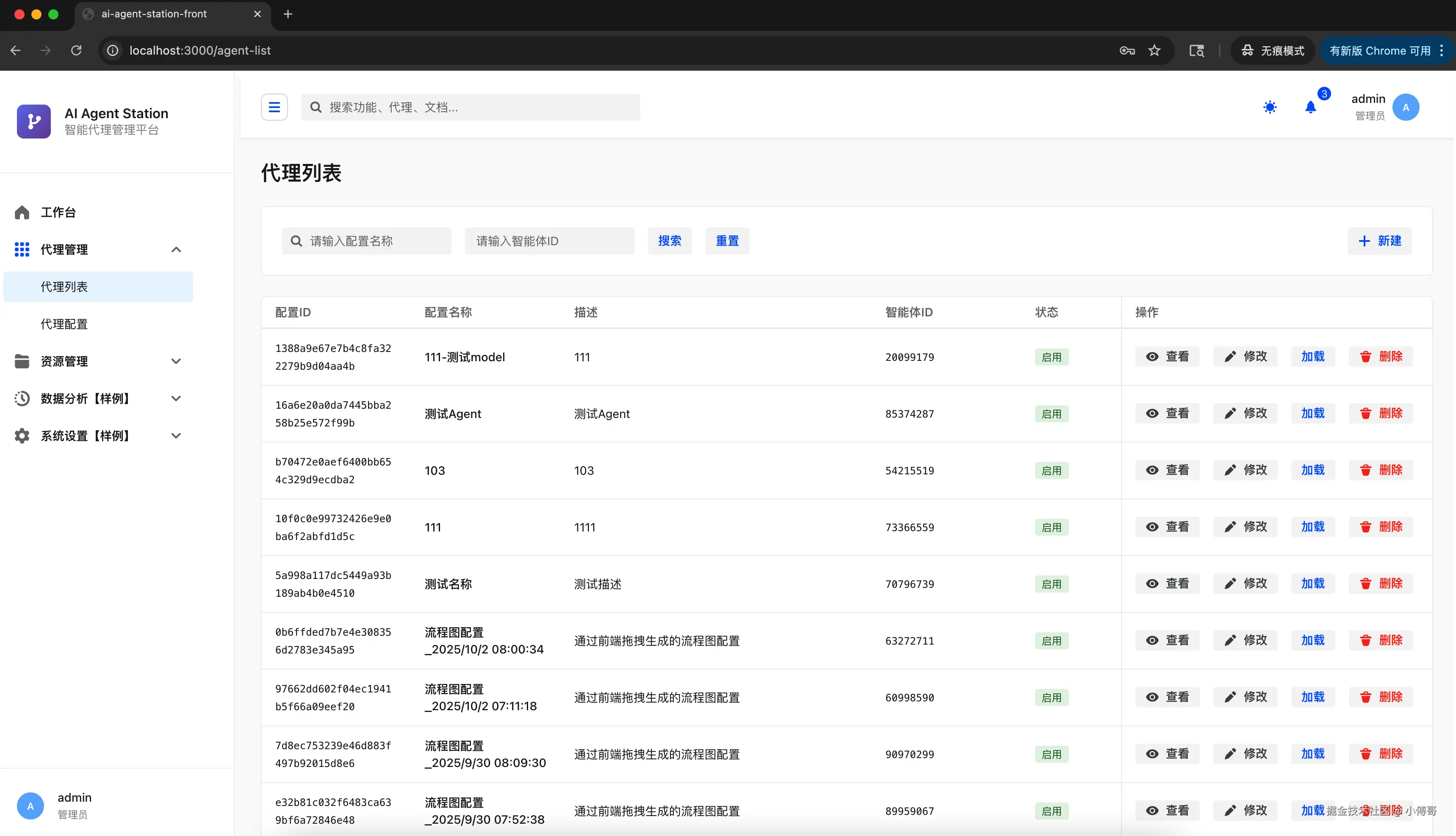
Task: Click the 搜索 search button
Action: click(670, 241)
